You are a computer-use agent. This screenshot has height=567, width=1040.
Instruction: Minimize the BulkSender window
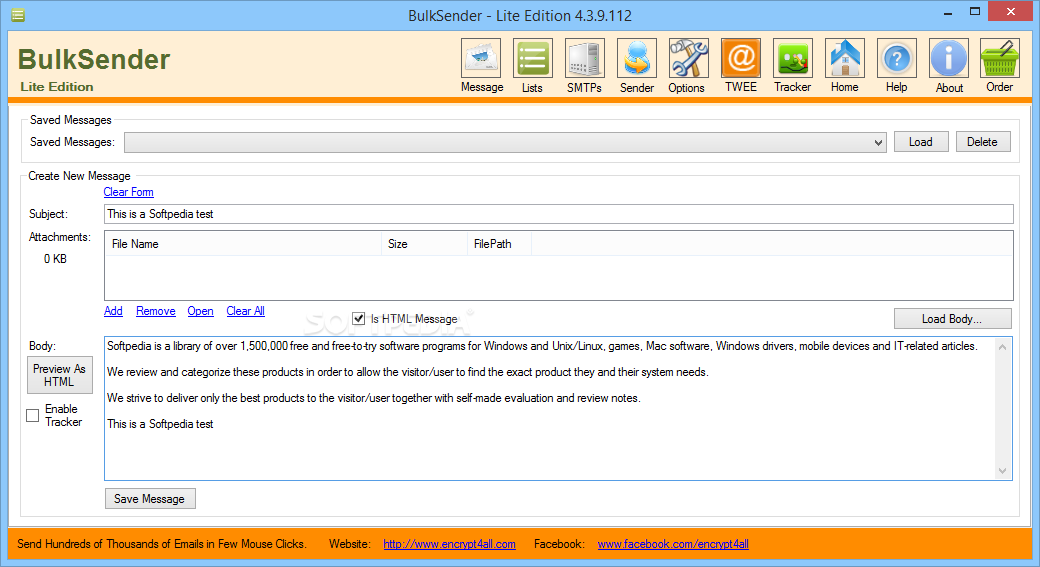coord(948,13)
